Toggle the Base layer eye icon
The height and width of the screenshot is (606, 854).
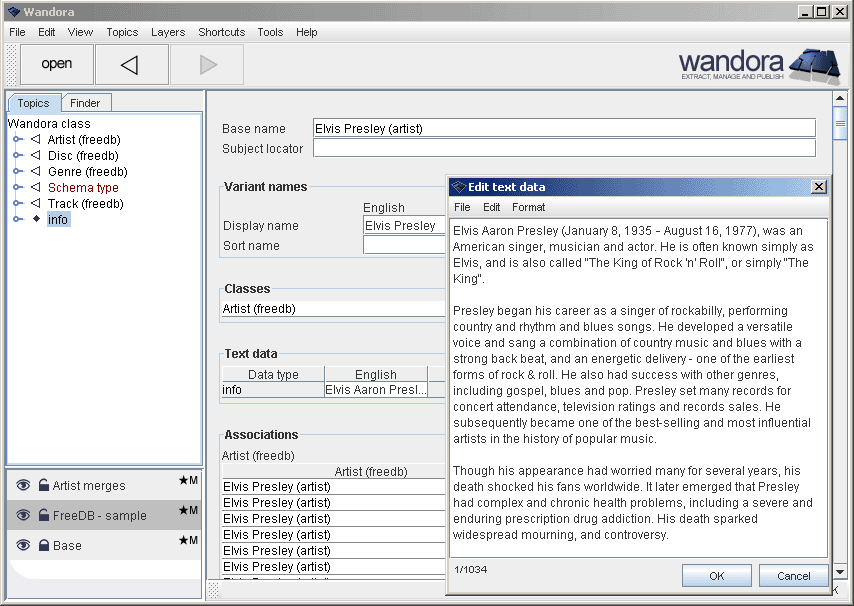[x=23, y=546]
